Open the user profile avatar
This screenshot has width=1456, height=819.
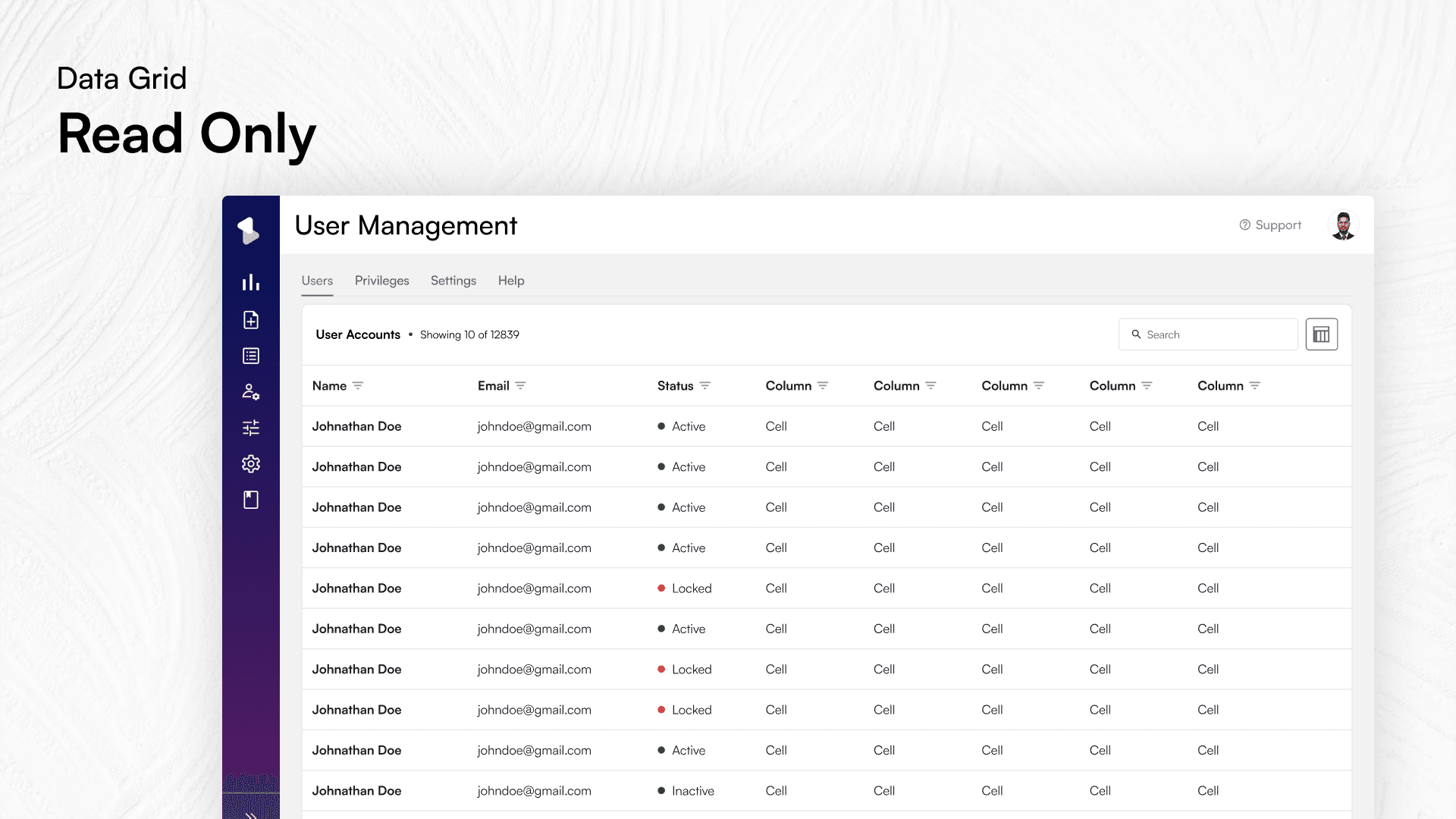1343,225
